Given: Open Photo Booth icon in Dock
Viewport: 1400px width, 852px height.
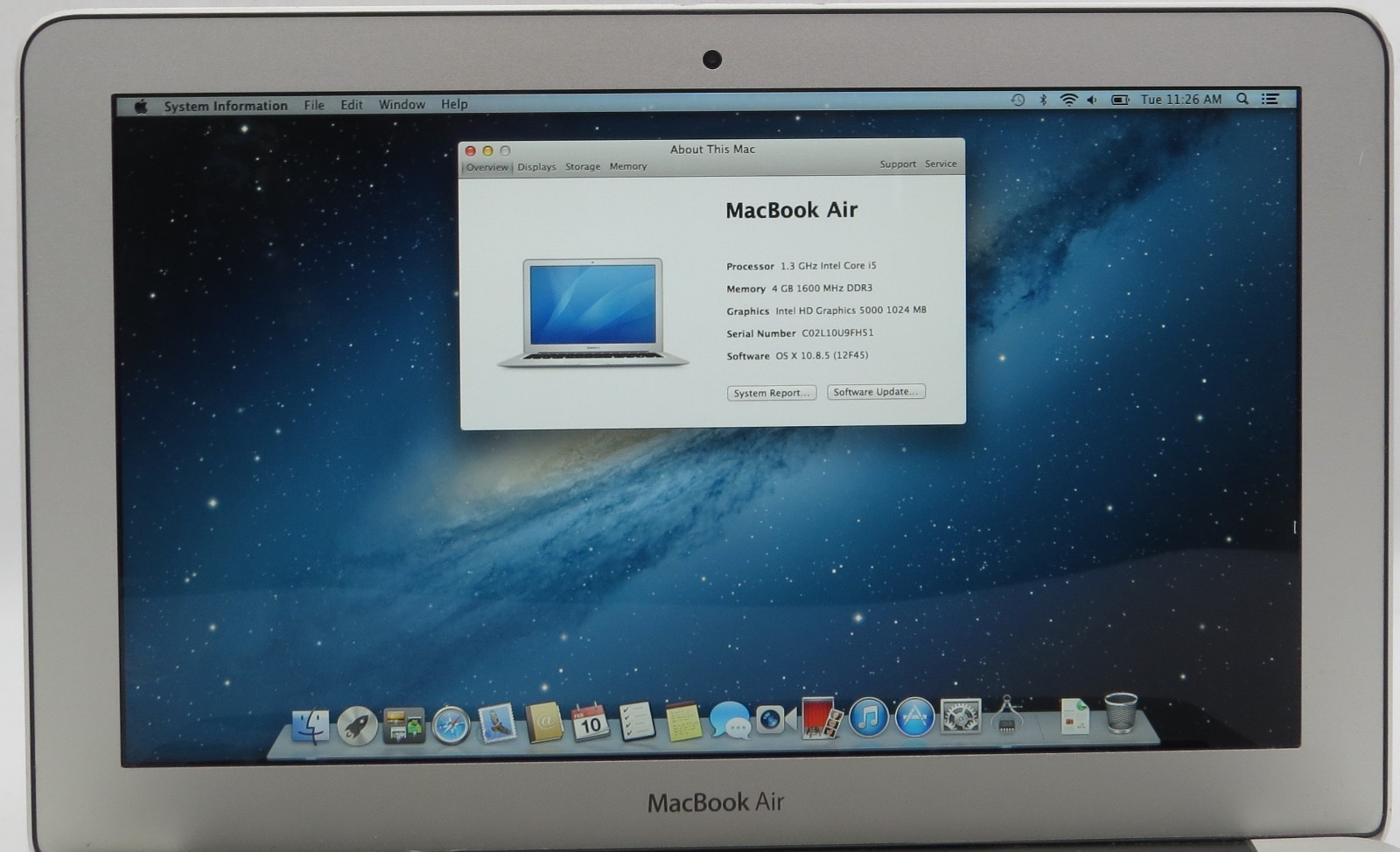Looking at the screenshot, I should [822, 718].
